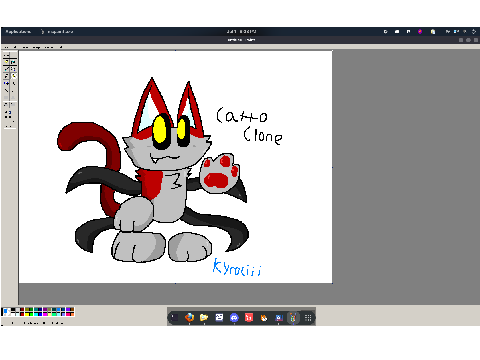Pick the bright yellow palette swatch
This screenshot has width=480, height=360.
point(27,314)
